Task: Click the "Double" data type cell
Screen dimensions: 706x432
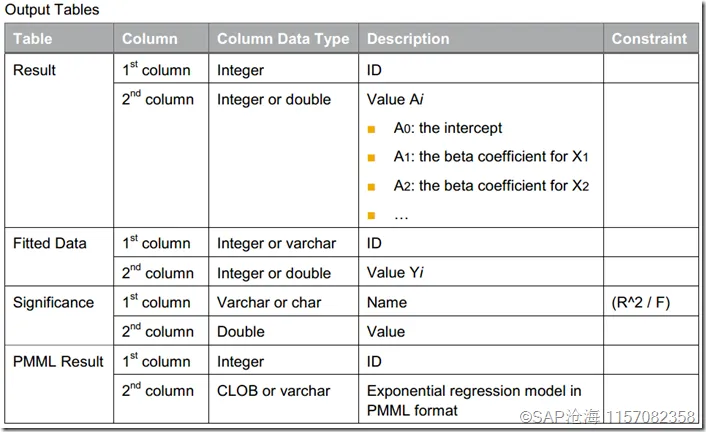Action: 241,332
